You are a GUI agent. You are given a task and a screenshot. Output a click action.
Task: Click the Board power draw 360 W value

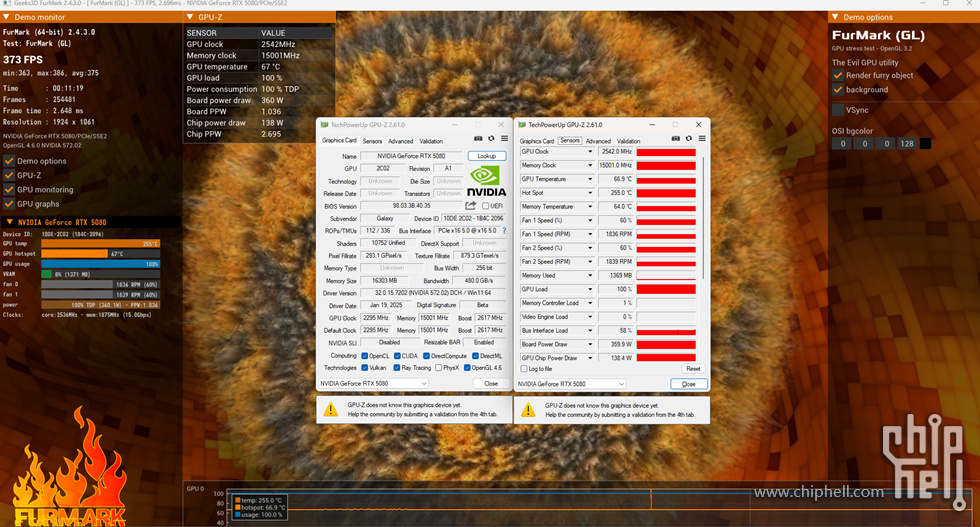pyautogui.click(x=272, y=100)
